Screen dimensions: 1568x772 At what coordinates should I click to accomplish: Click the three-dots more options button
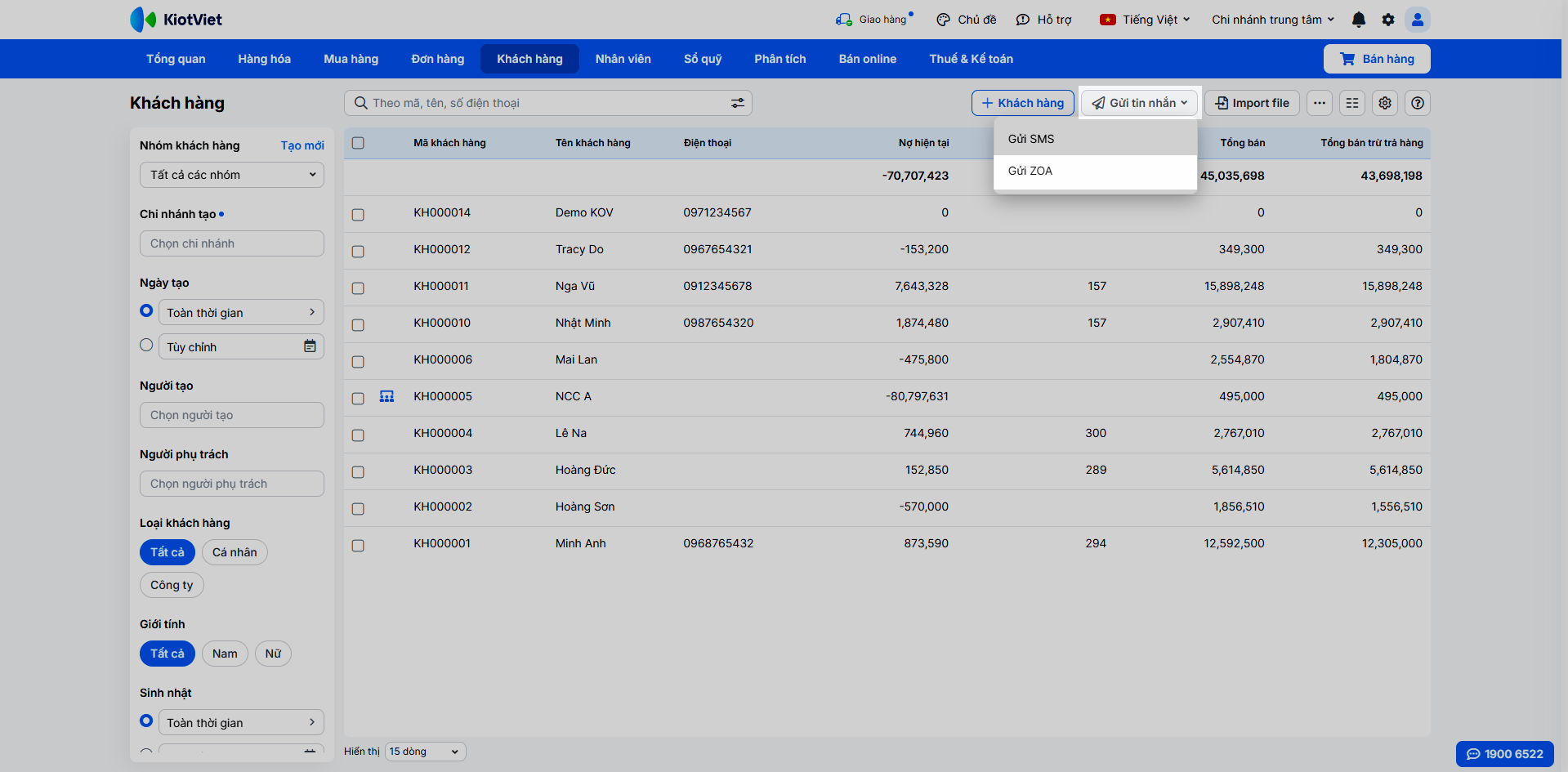click(1319, 103)
